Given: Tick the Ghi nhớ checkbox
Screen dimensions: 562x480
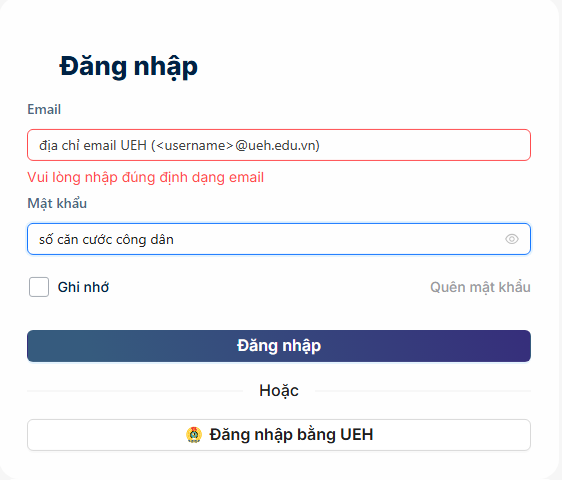Looking at the screenshot, I should [39, 287].
